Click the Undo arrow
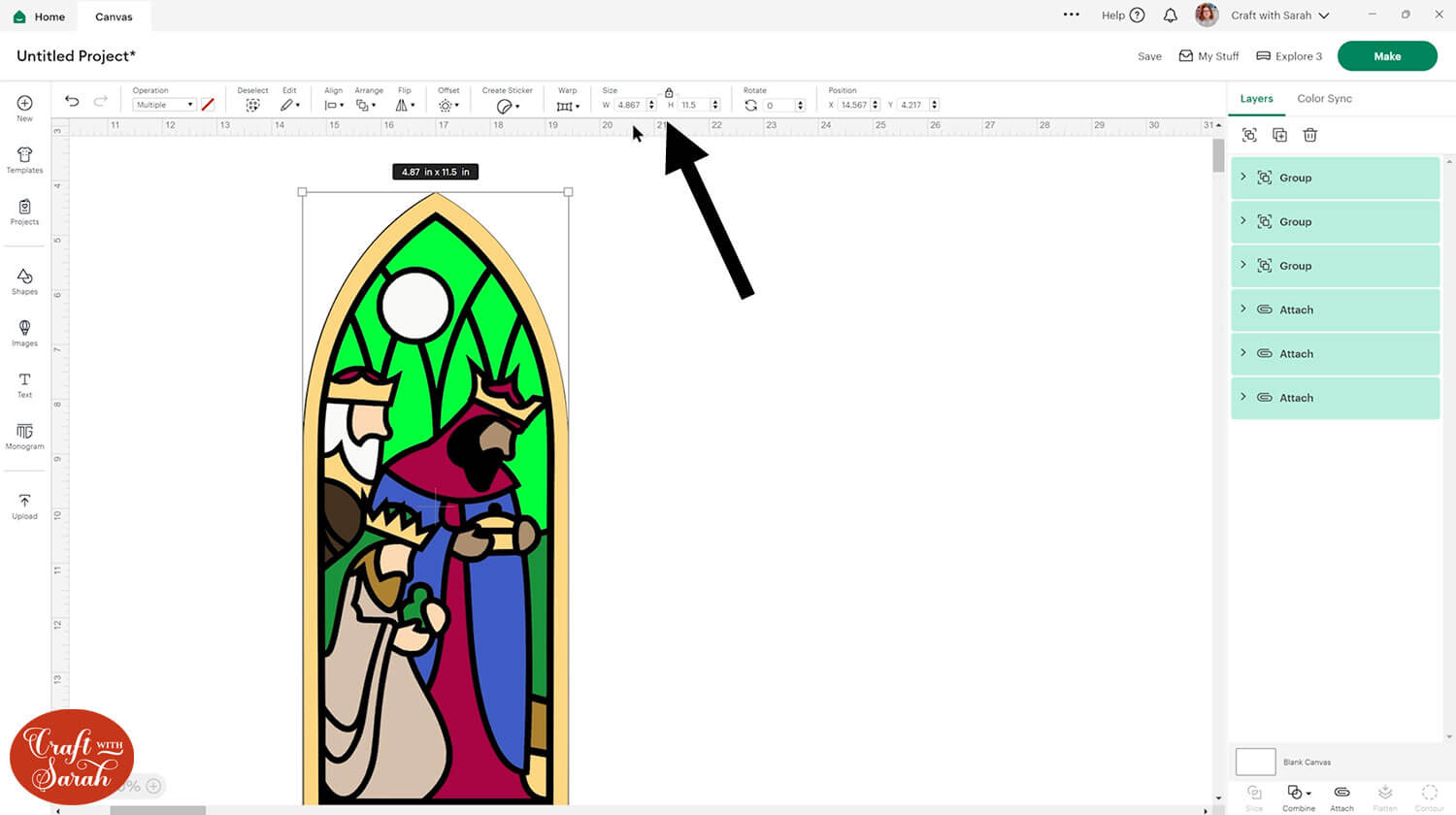This screenshot has height=815, width=1456. click(x=72, y=101)
